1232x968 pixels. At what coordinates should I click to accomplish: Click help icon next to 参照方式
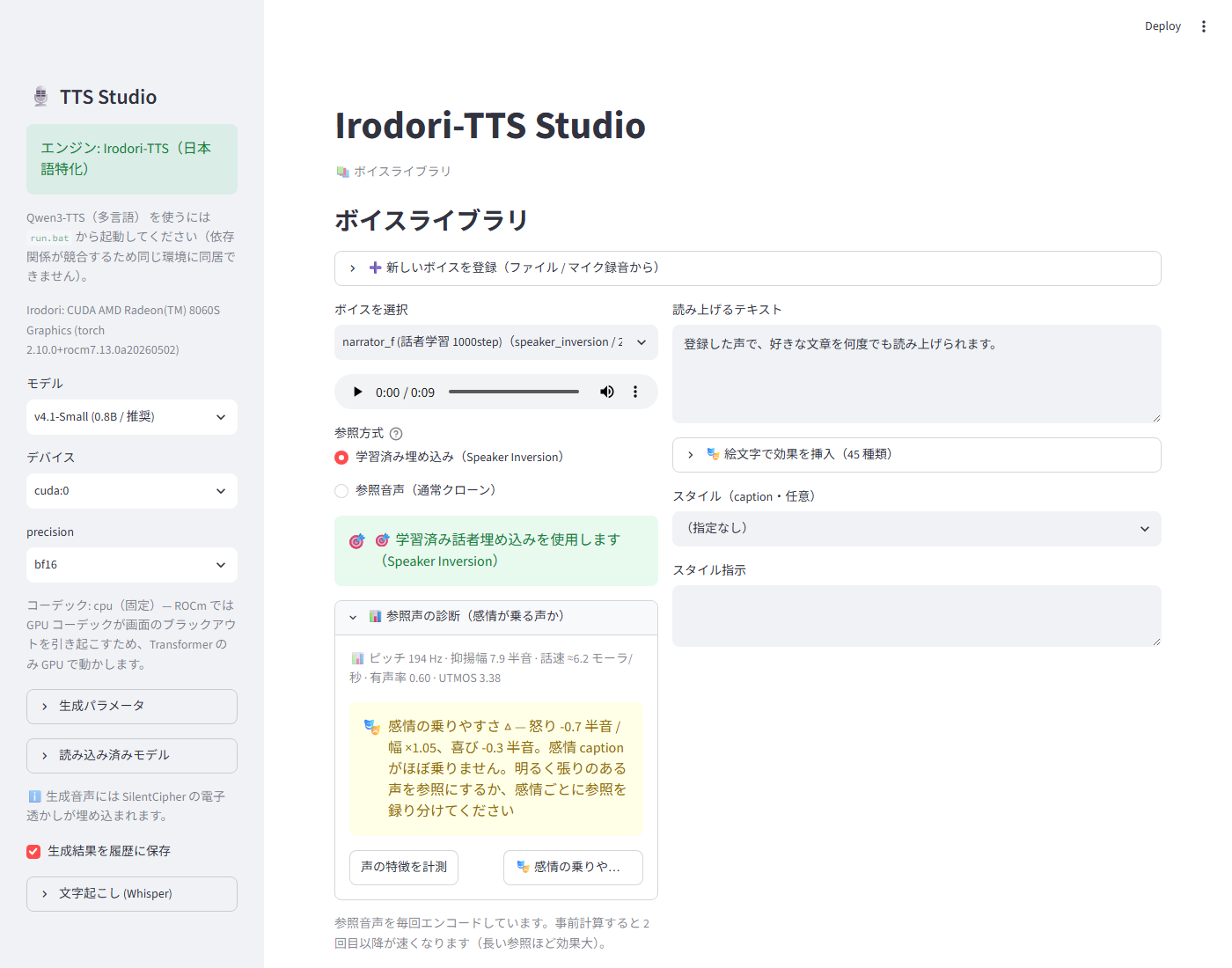(x=396, y=434)
